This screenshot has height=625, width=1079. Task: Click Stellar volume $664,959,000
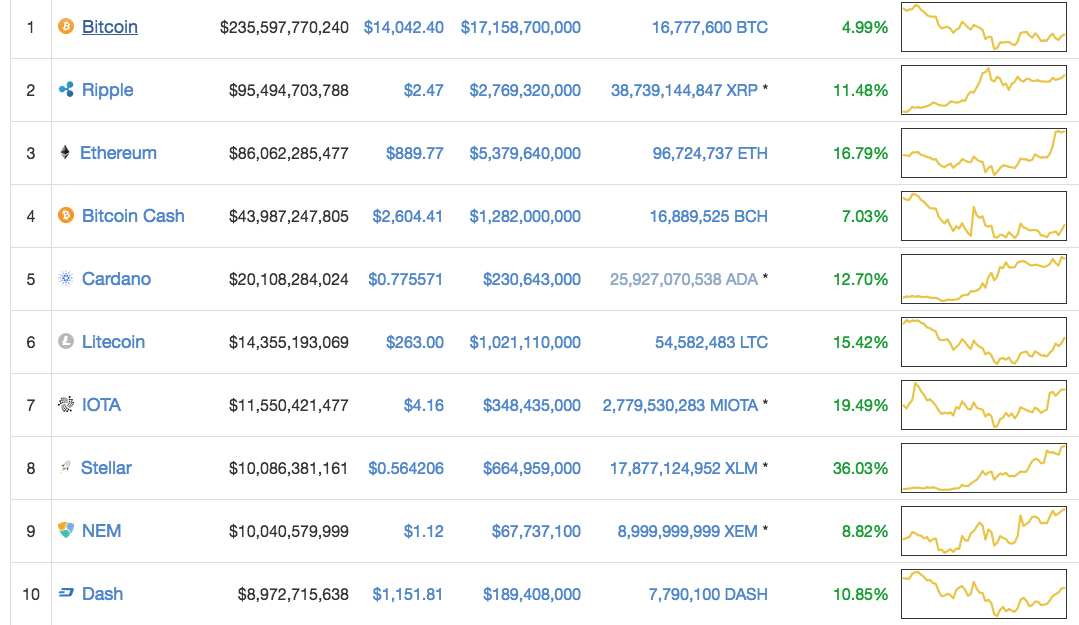pos(532,468)
